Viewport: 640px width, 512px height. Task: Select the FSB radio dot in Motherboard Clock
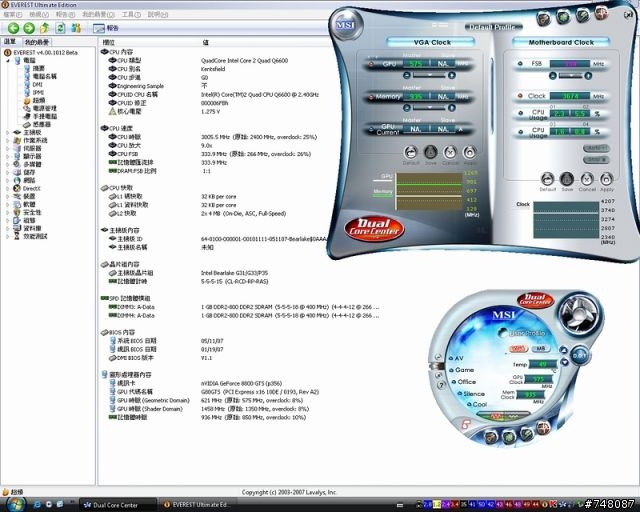(x=520, y=64)
